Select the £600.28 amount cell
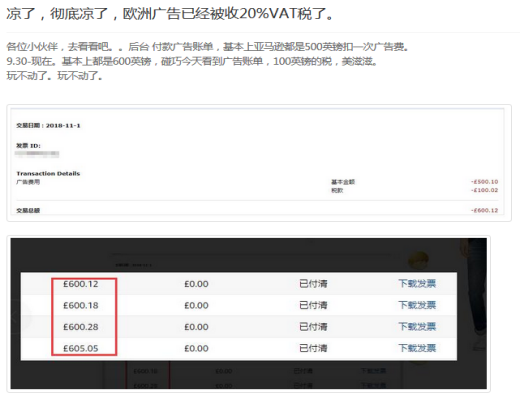Screen dimensions: 521x395 coord(81,327)
